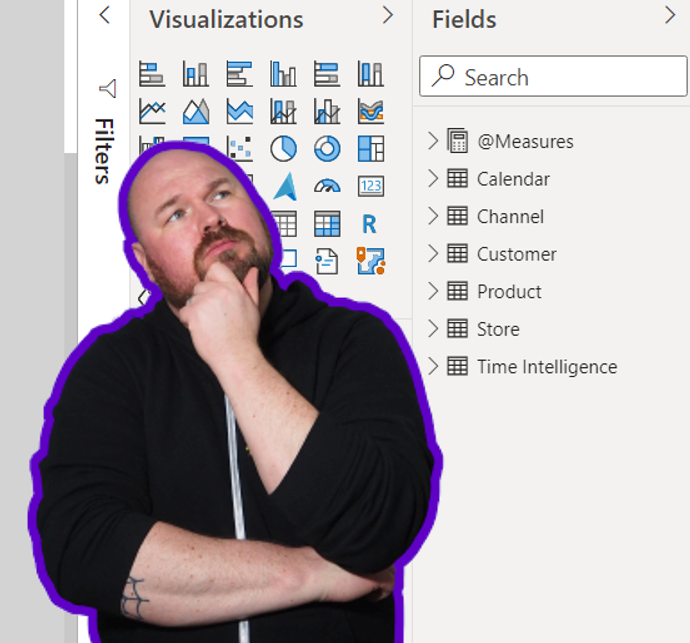Insert a Stacked area chart visual
690x643 pixels.
coord(239,111)
